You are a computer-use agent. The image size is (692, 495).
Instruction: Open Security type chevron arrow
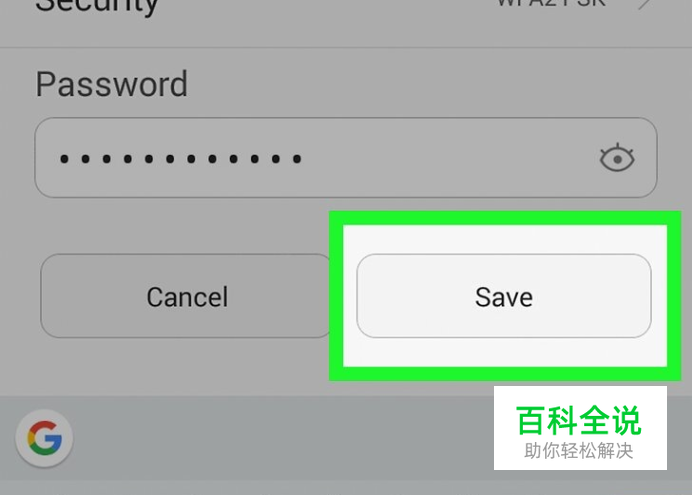(x=645, y=4)
